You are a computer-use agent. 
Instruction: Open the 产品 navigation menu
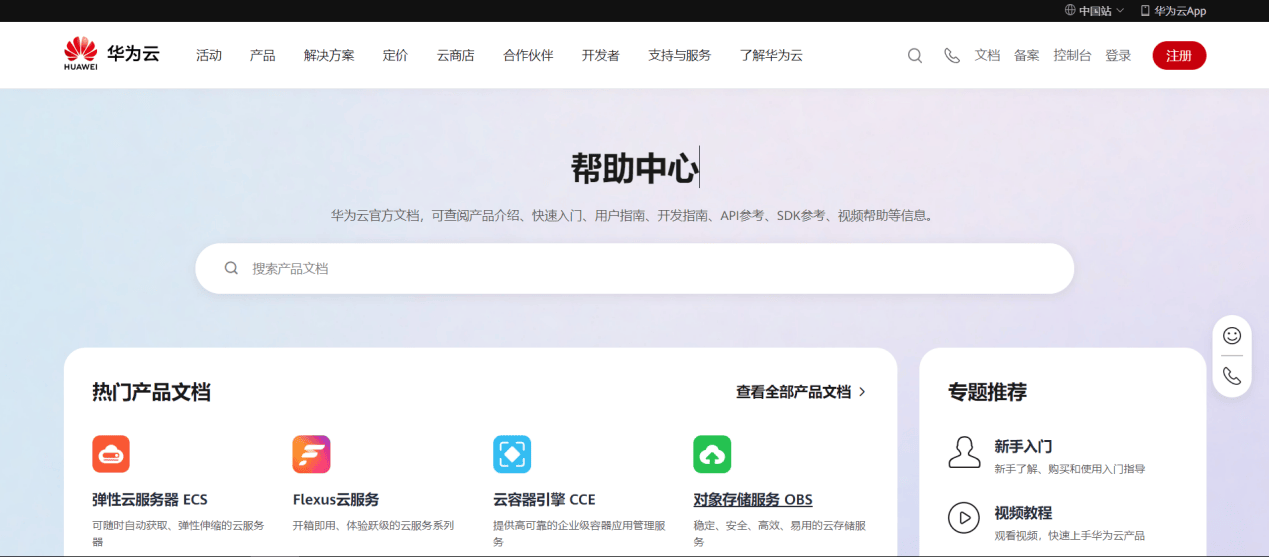262,56
